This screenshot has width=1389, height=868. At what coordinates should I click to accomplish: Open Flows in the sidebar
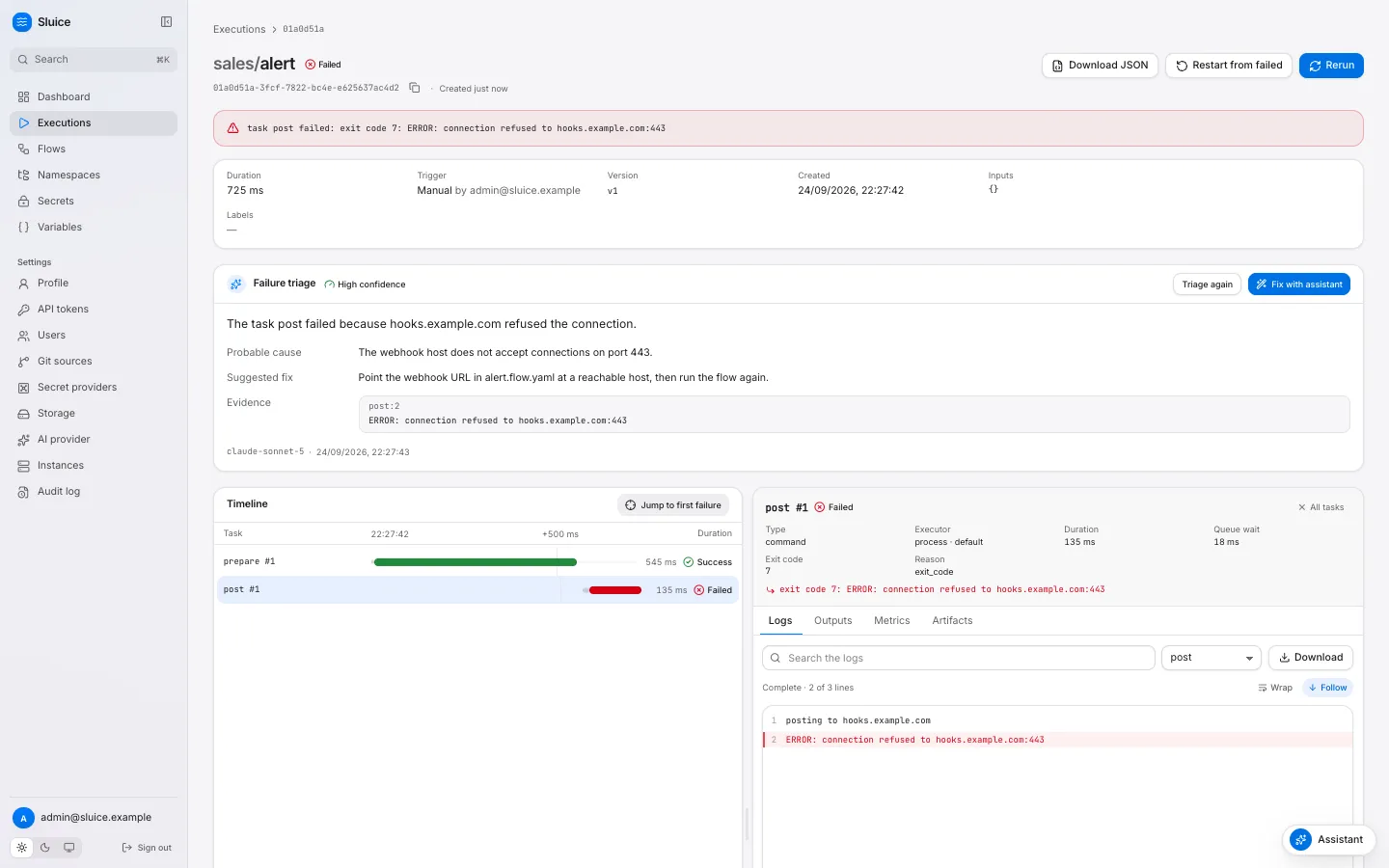[x=94, y=149]
